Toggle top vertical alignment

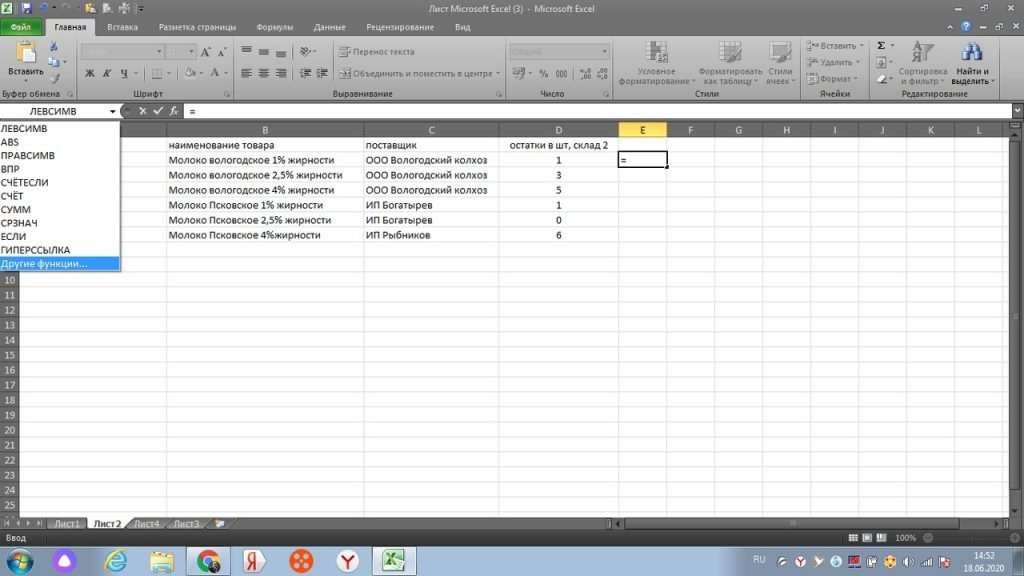246,52
